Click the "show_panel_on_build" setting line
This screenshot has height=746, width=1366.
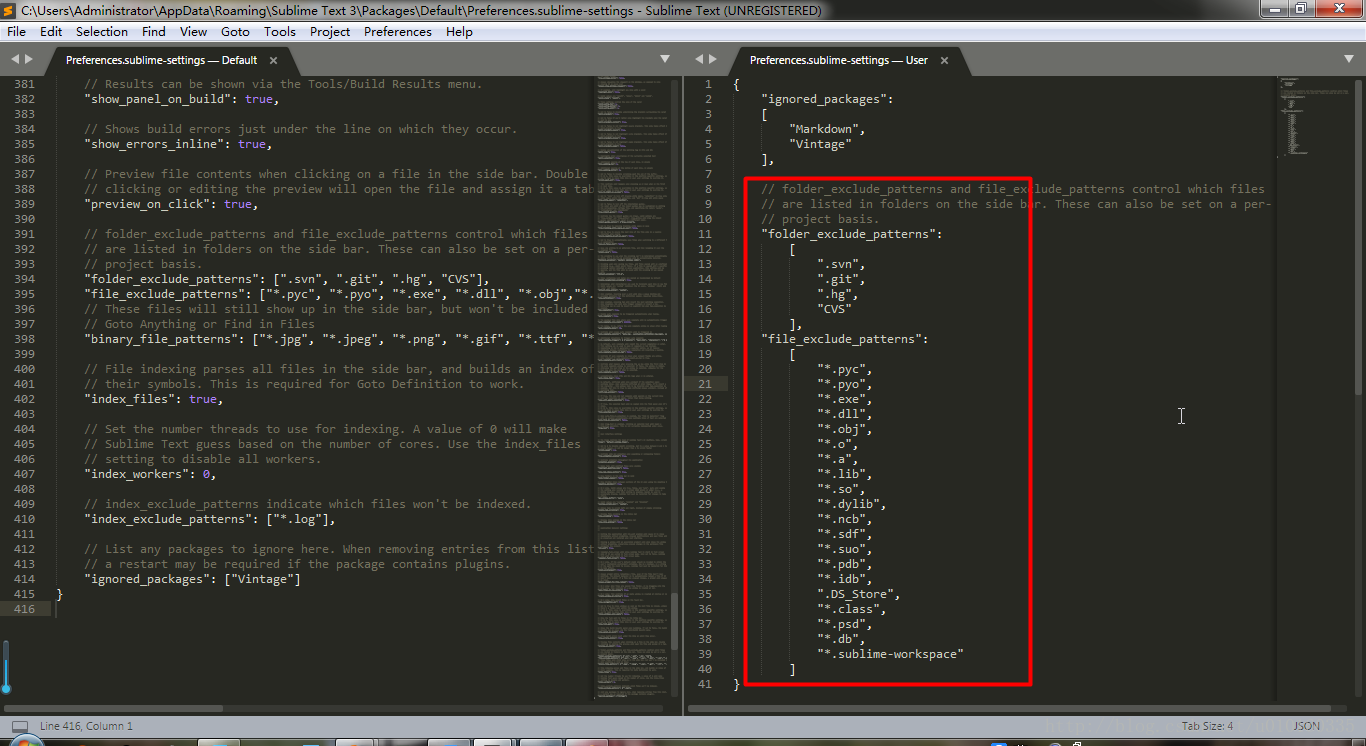click(181, 99)
